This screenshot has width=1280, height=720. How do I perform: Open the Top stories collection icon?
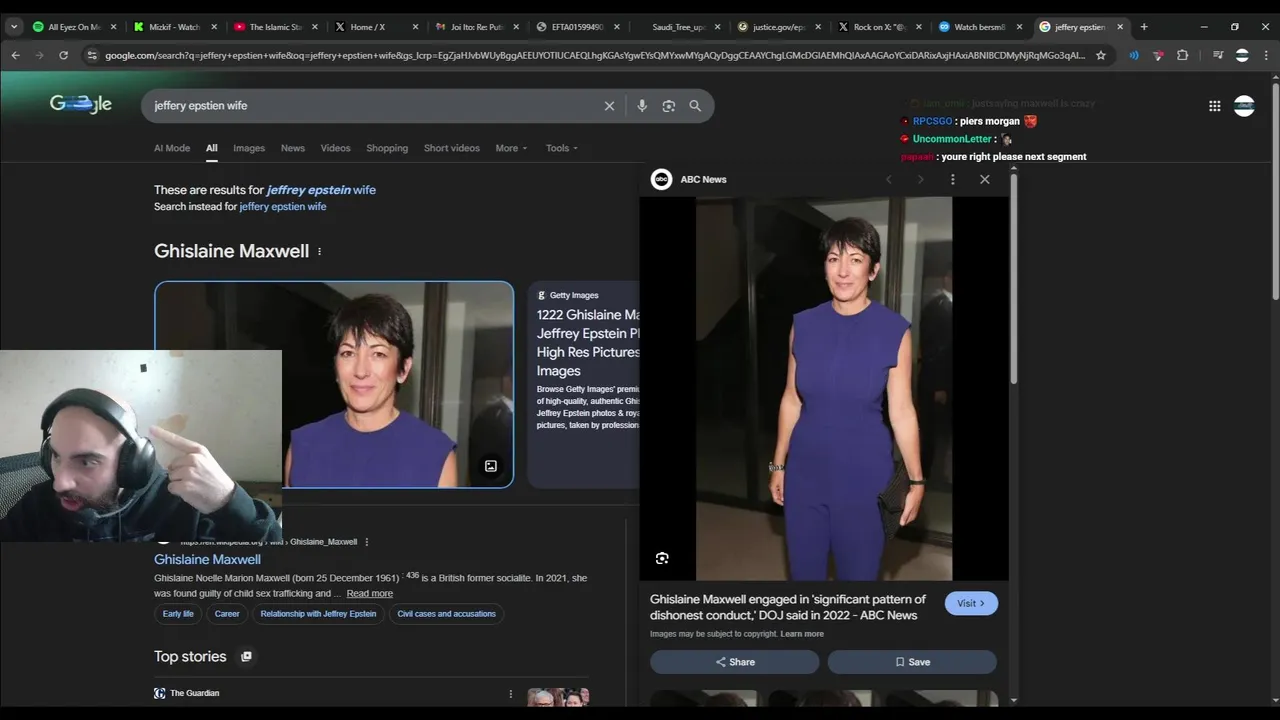click(x=246, y=657)
